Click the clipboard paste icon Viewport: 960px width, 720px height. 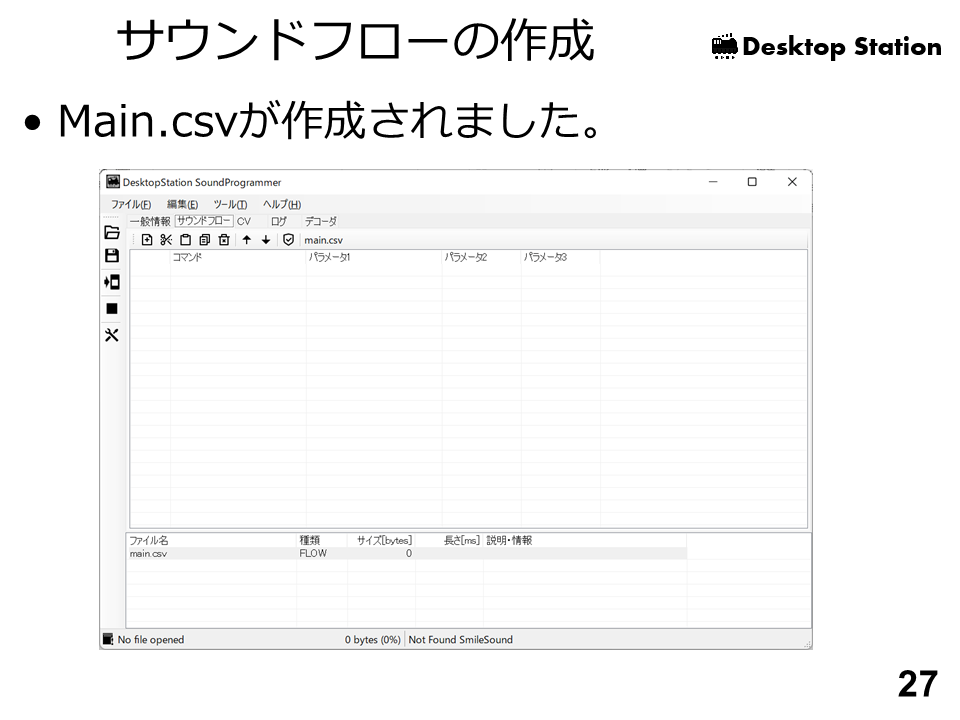tap(185, 240)
